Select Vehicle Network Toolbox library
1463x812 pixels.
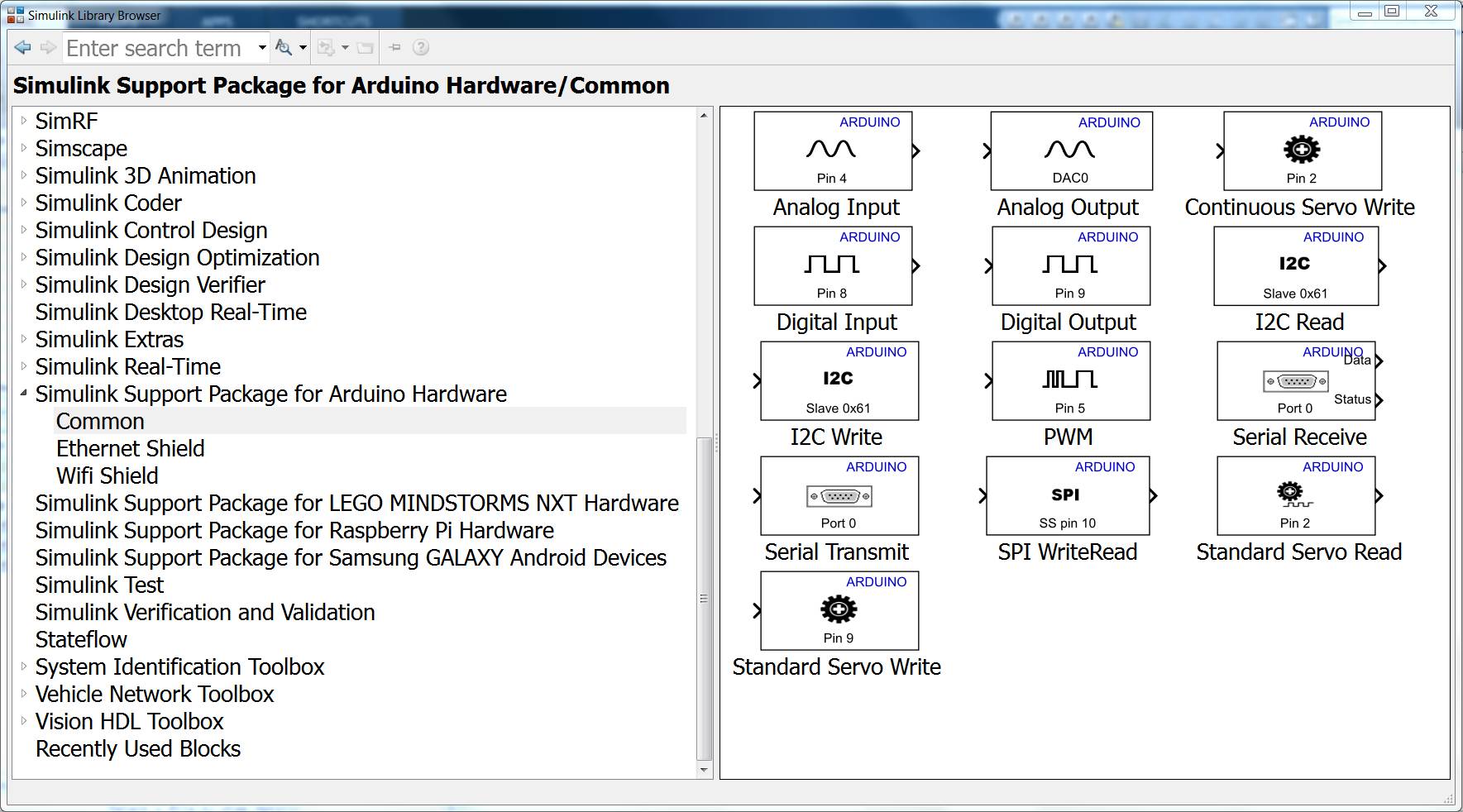(155, 694)
